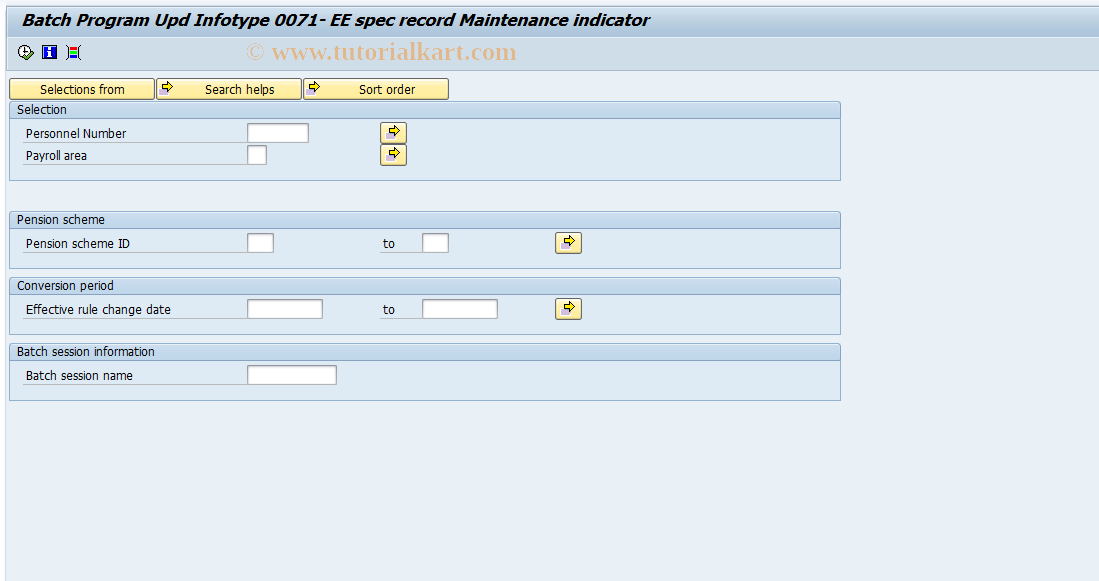1099x581 pixels.
Task: Open the program Information icon
Action: pyautogui.click(x=50, y=53)
